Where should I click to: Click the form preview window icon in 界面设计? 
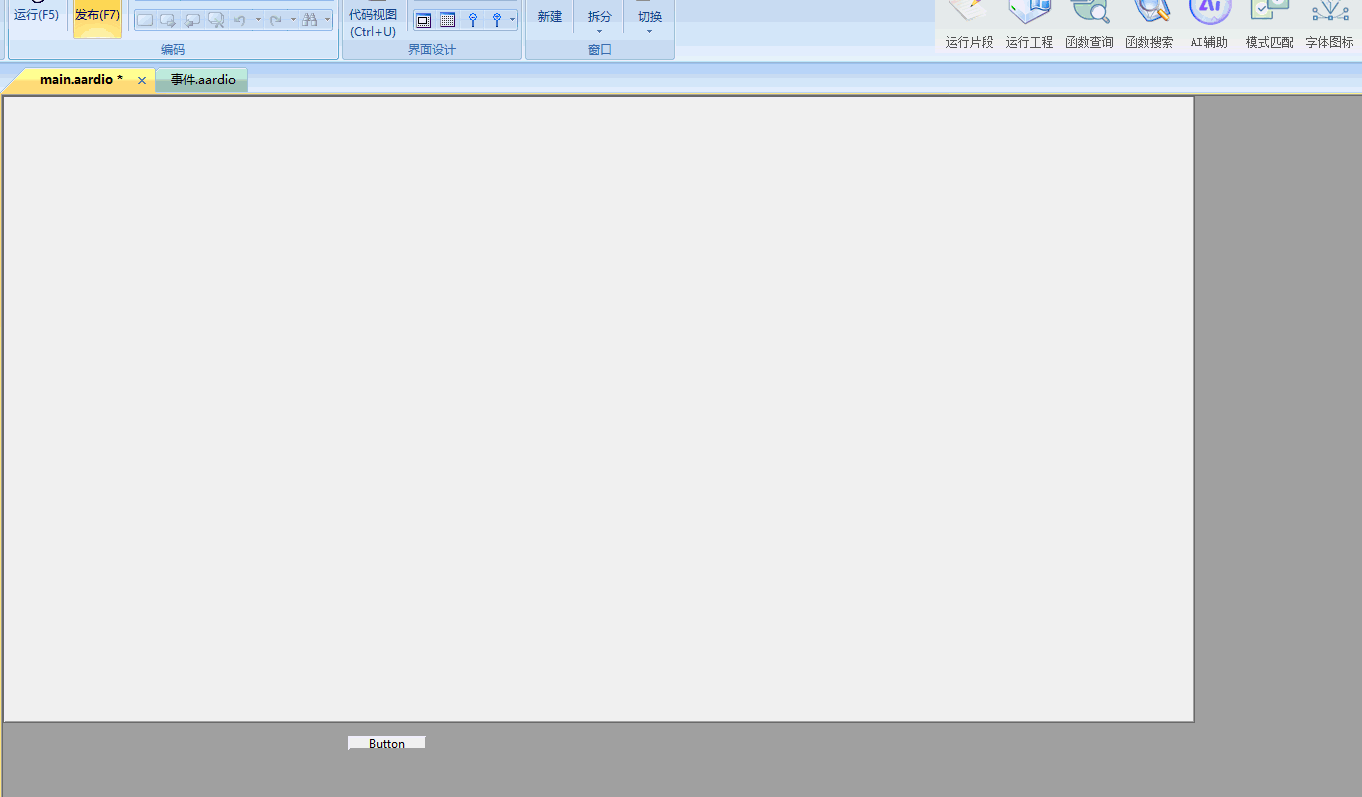pos(424,20)
